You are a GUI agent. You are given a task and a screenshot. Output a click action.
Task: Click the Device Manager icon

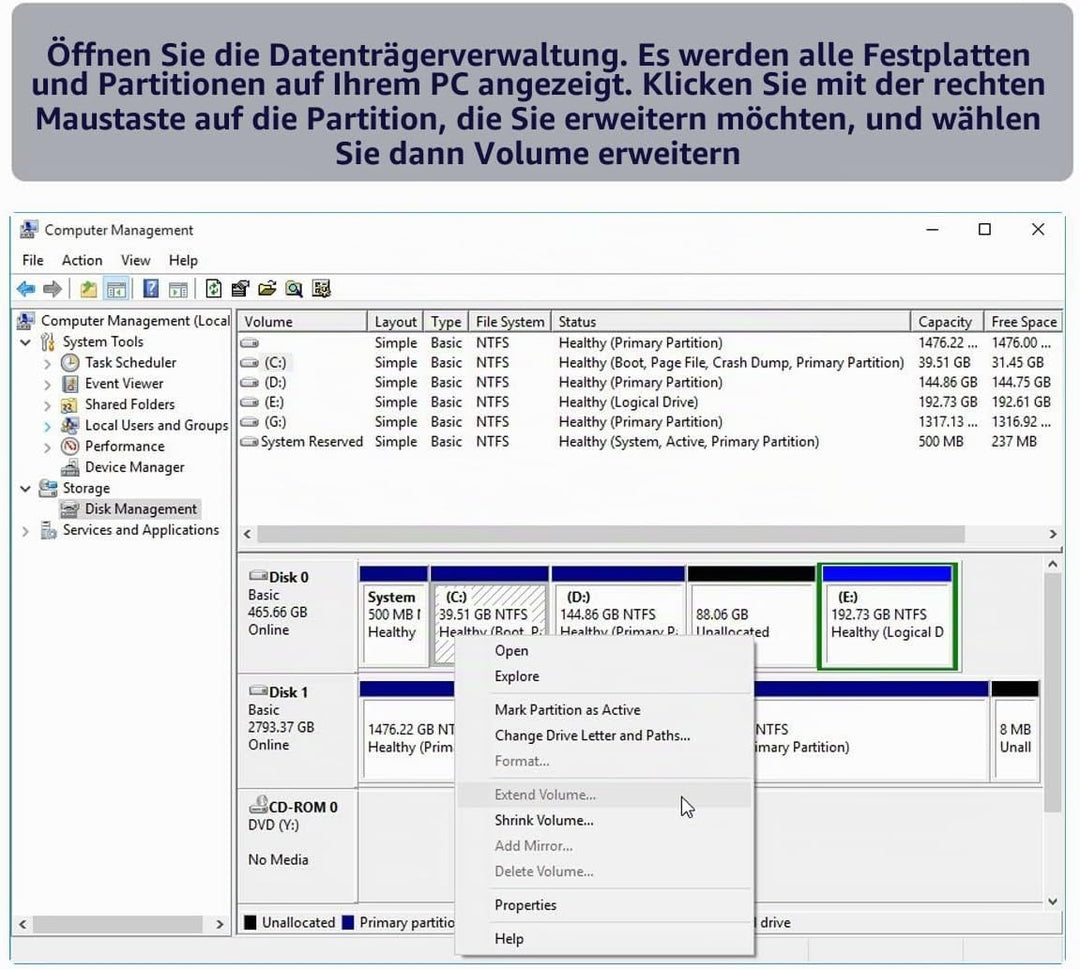point(70,467)
